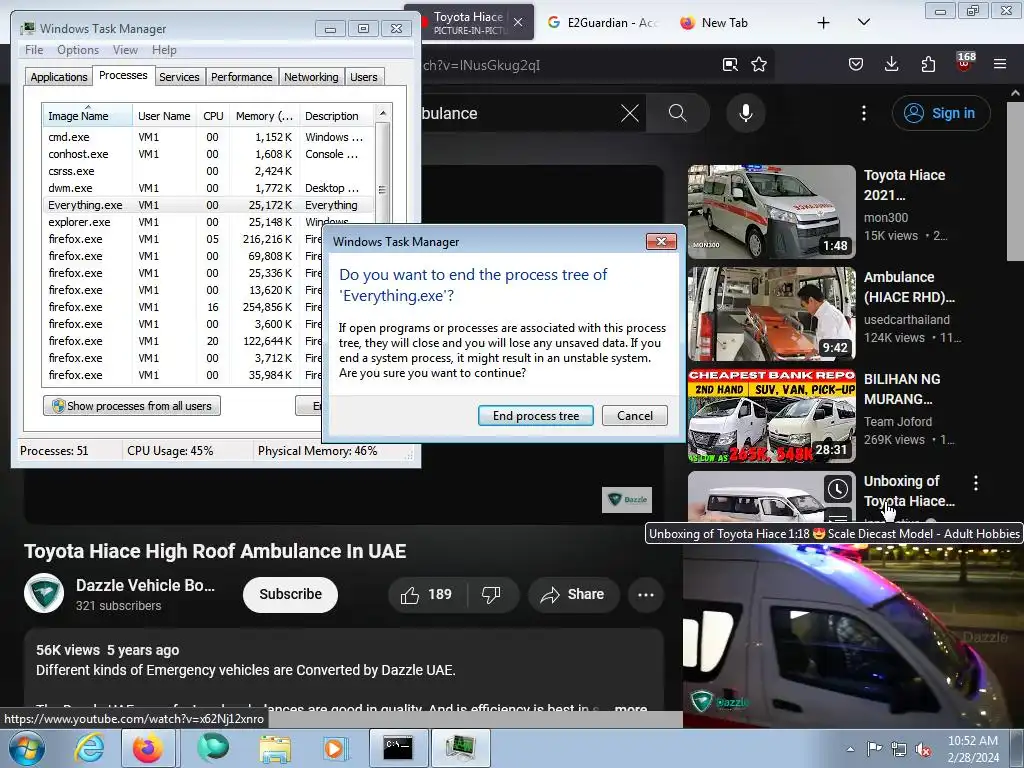Dislike the video with thumbs down

(x=491, y=594)
